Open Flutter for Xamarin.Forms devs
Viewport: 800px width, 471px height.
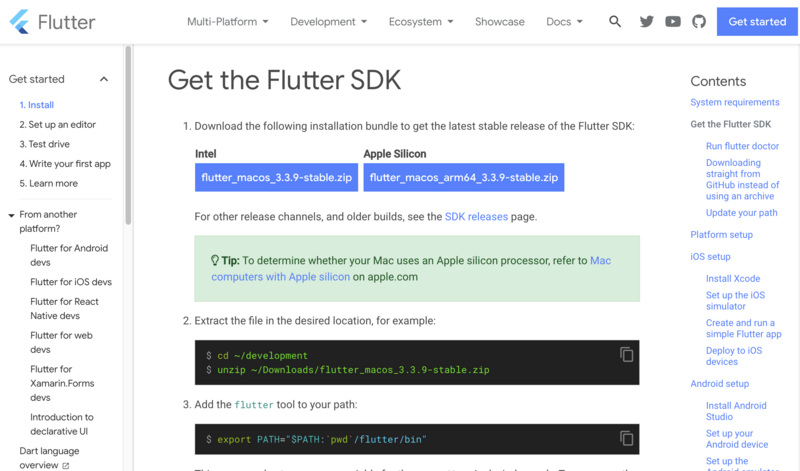coord(62,383)
